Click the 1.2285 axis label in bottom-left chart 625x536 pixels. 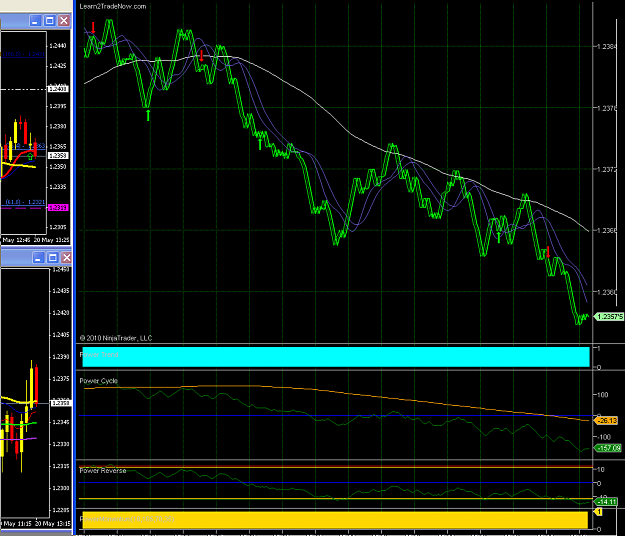click(x=61, y=510)
